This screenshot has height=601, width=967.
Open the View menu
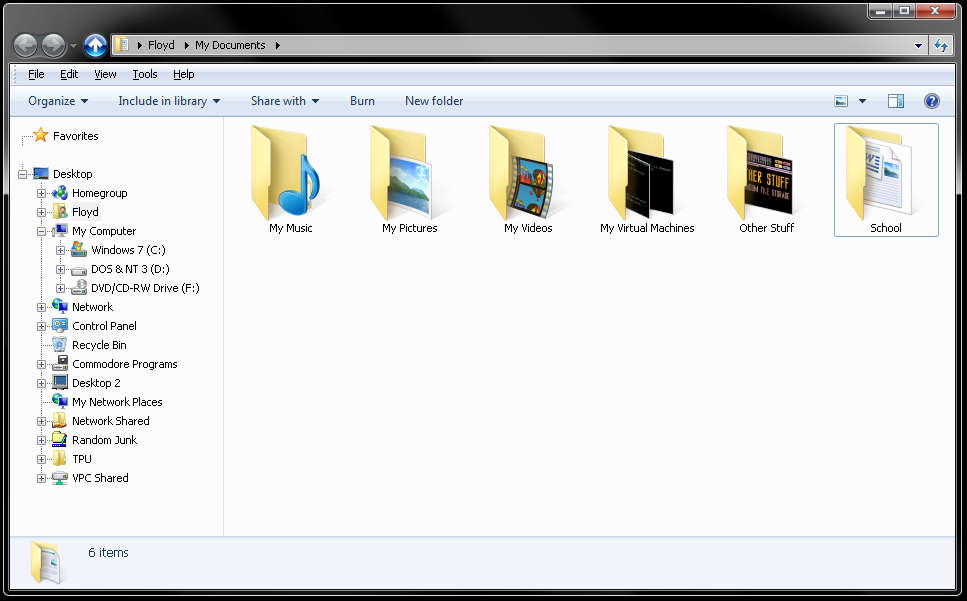point(105,74)
